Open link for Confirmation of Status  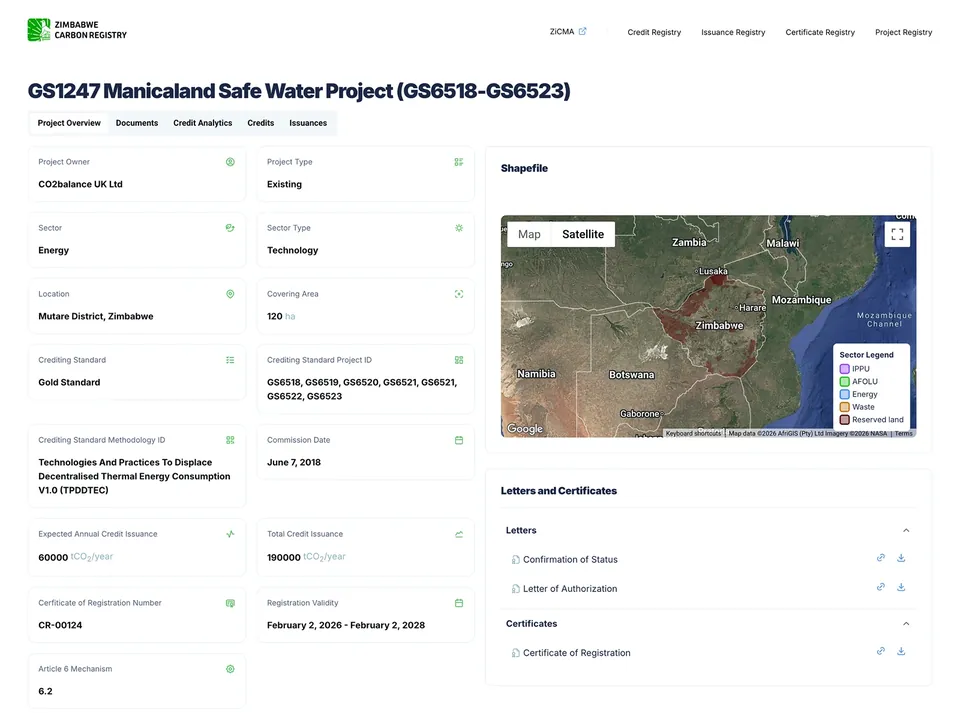pos(880,557)
